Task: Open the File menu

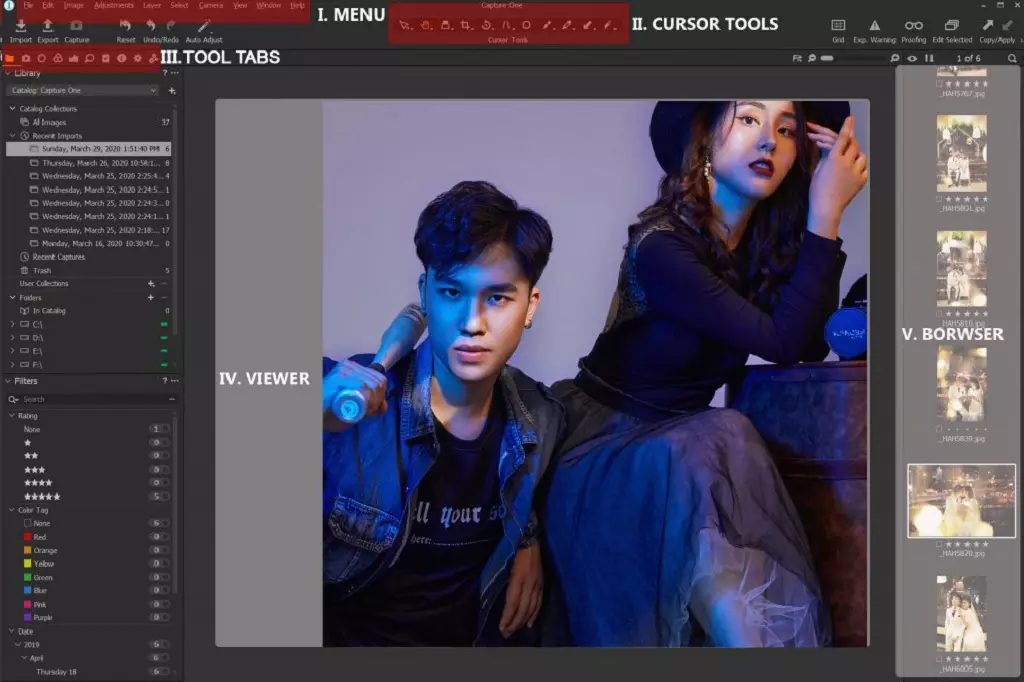Action: [x=29, y=5]
